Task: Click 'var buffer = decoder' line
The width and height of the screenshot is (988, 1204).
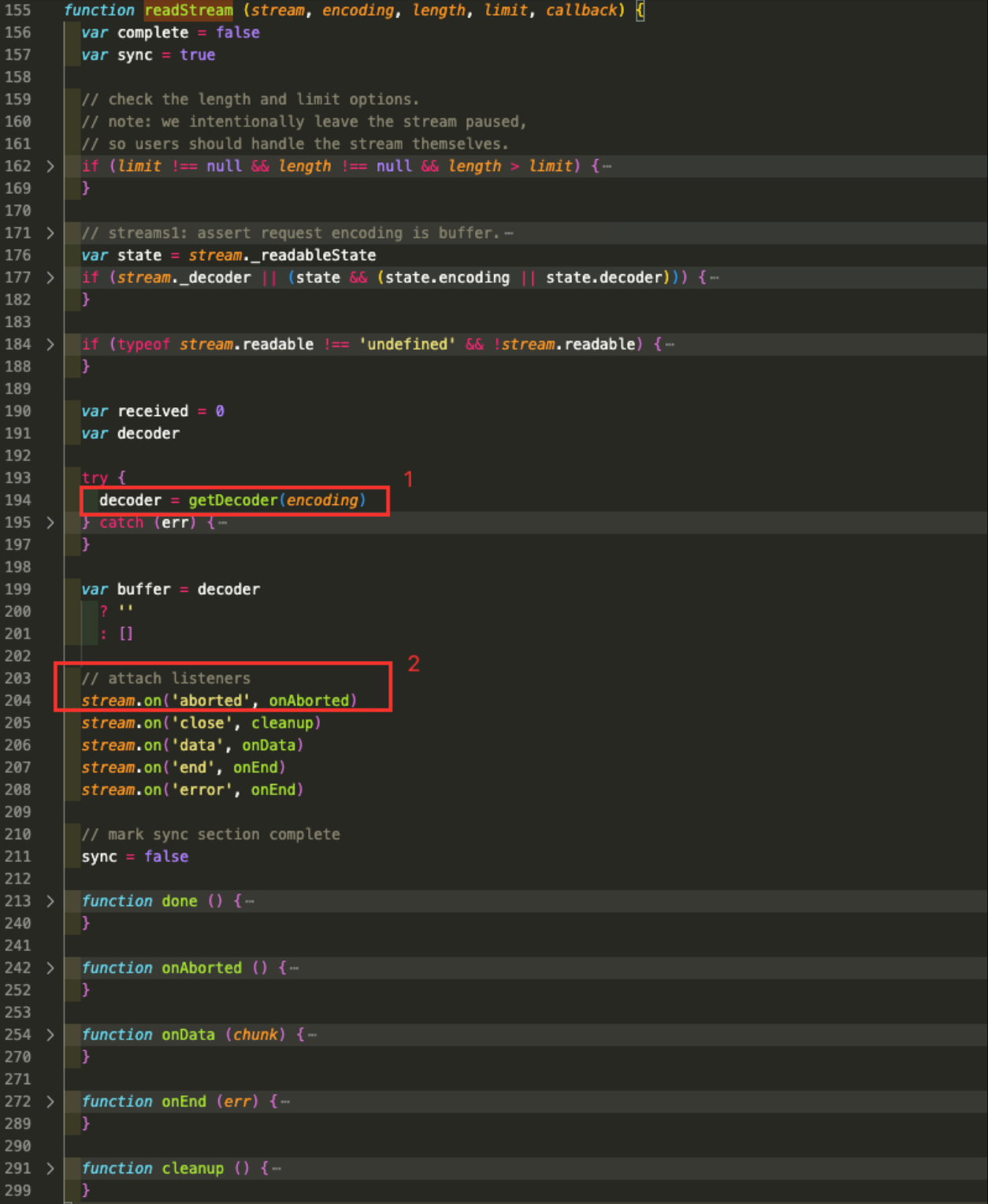Action: [x=170, y=589]
